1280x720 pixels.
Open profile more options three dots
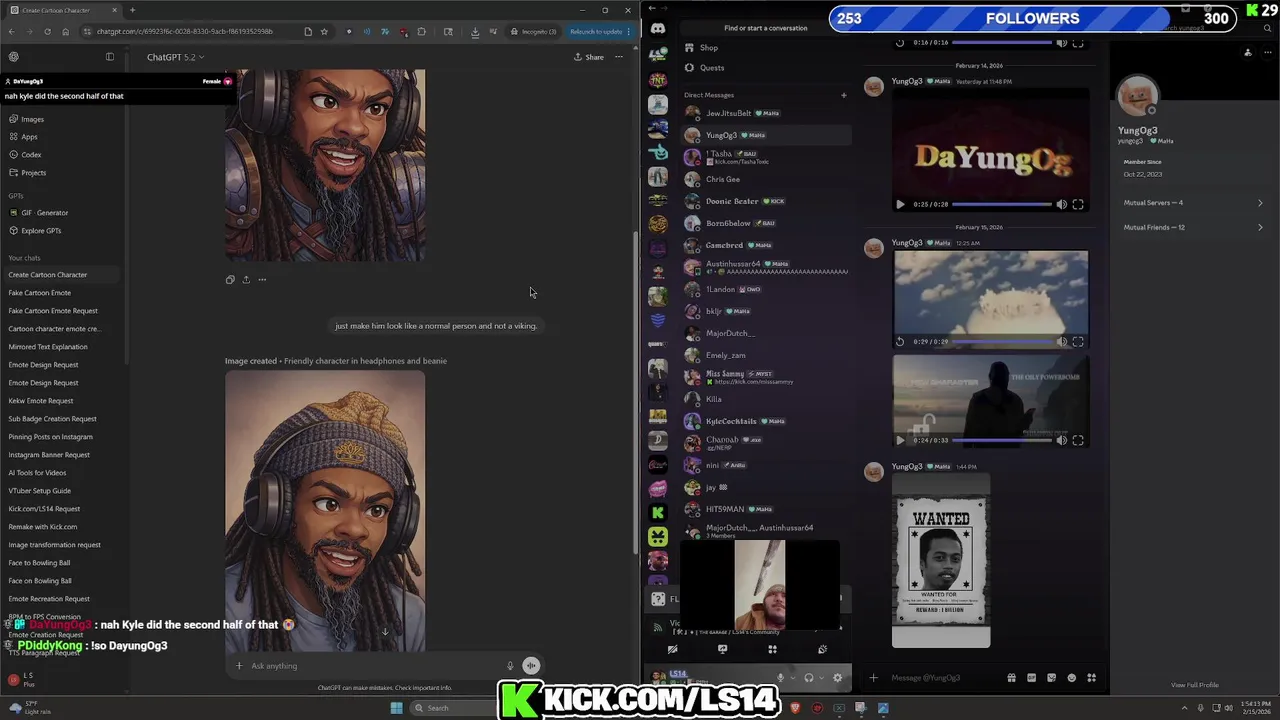point(1268,52)
